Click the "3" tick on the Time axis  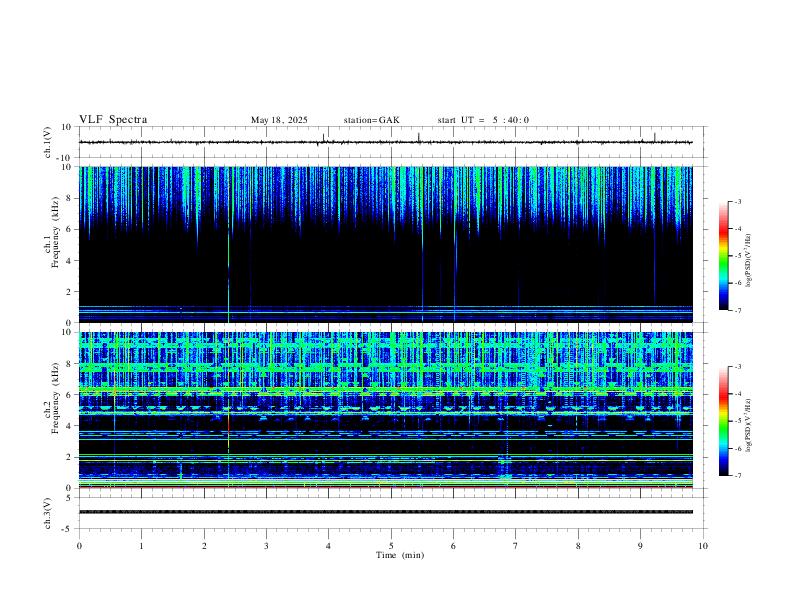pyautogui.click(x=266, y=546)
